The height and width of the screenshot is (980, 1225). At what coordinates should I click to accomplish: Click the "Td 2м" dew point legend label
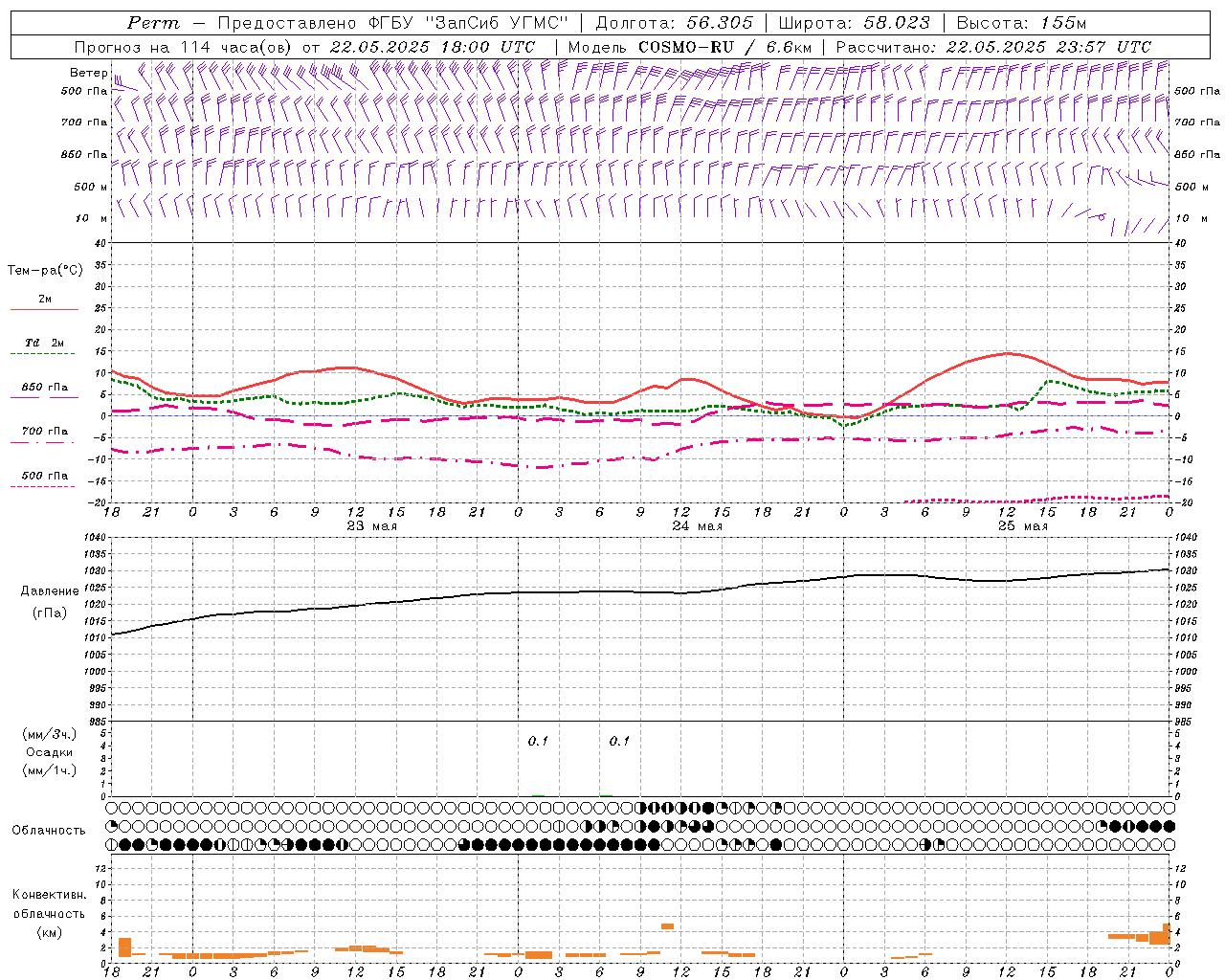pyautogui.click(x=45, y=343)
